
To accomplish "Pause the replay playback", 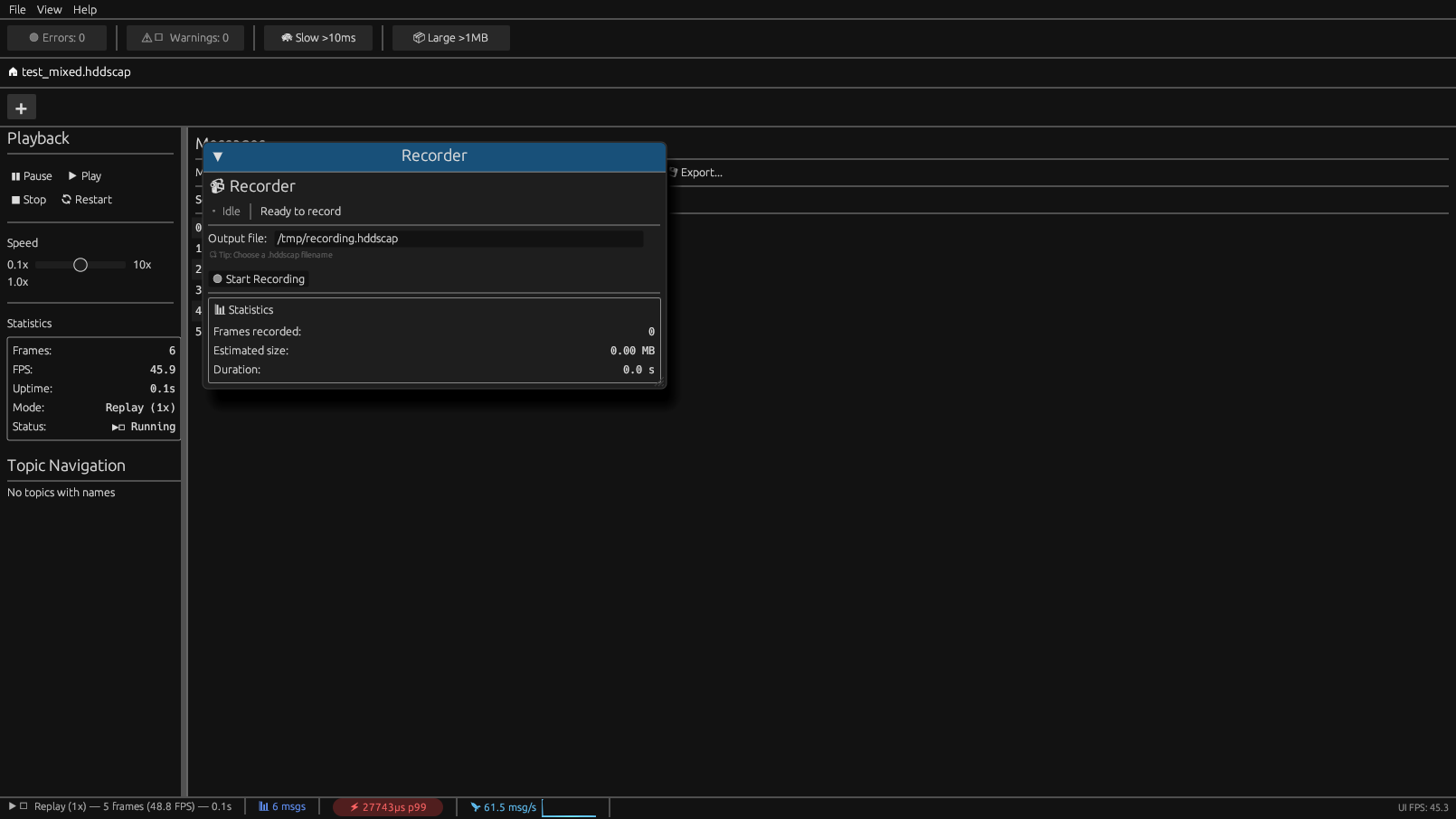I will click(x=32, y=176).
